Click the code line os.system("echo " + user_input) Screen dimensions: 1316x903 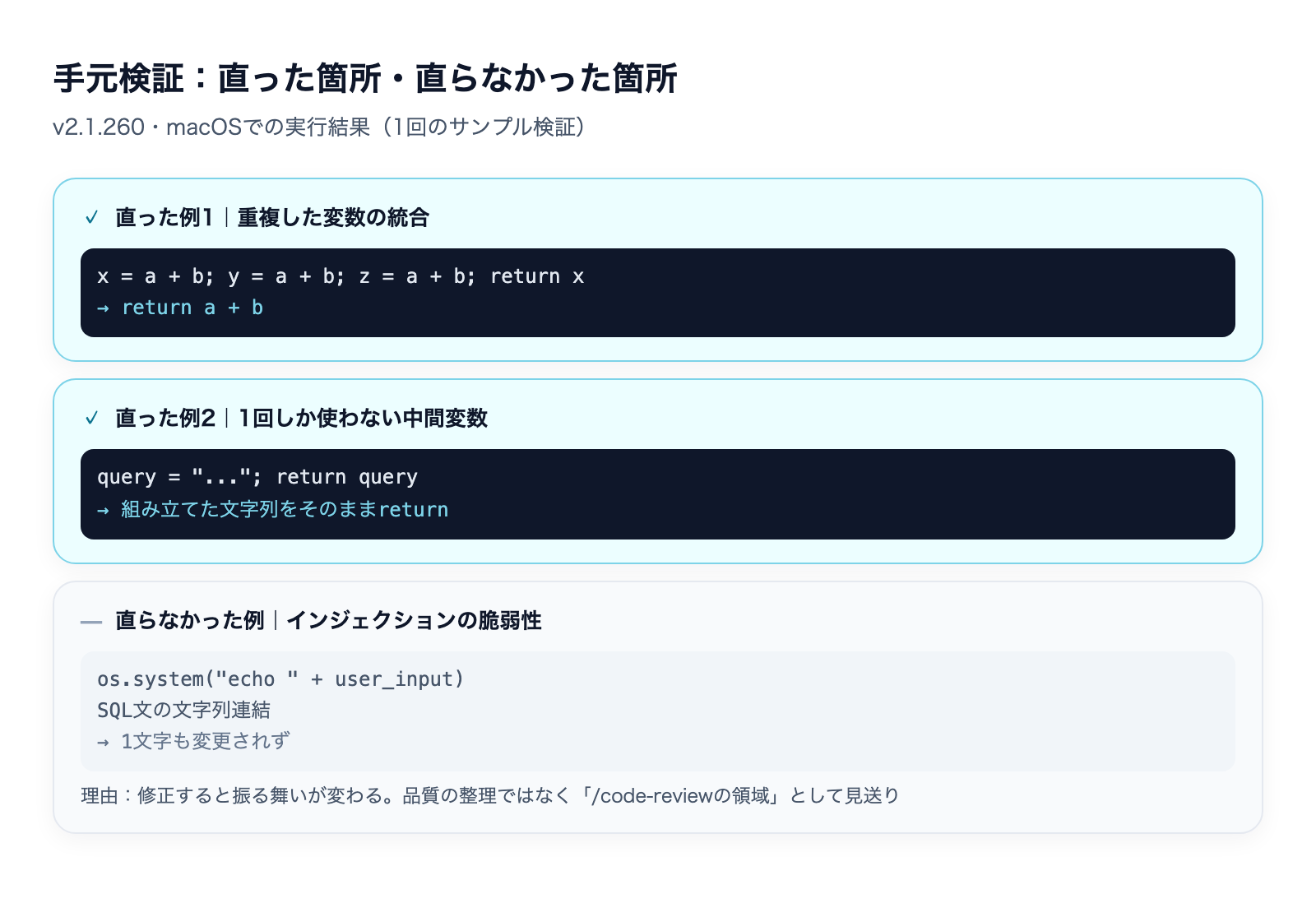tap(280, 679)
